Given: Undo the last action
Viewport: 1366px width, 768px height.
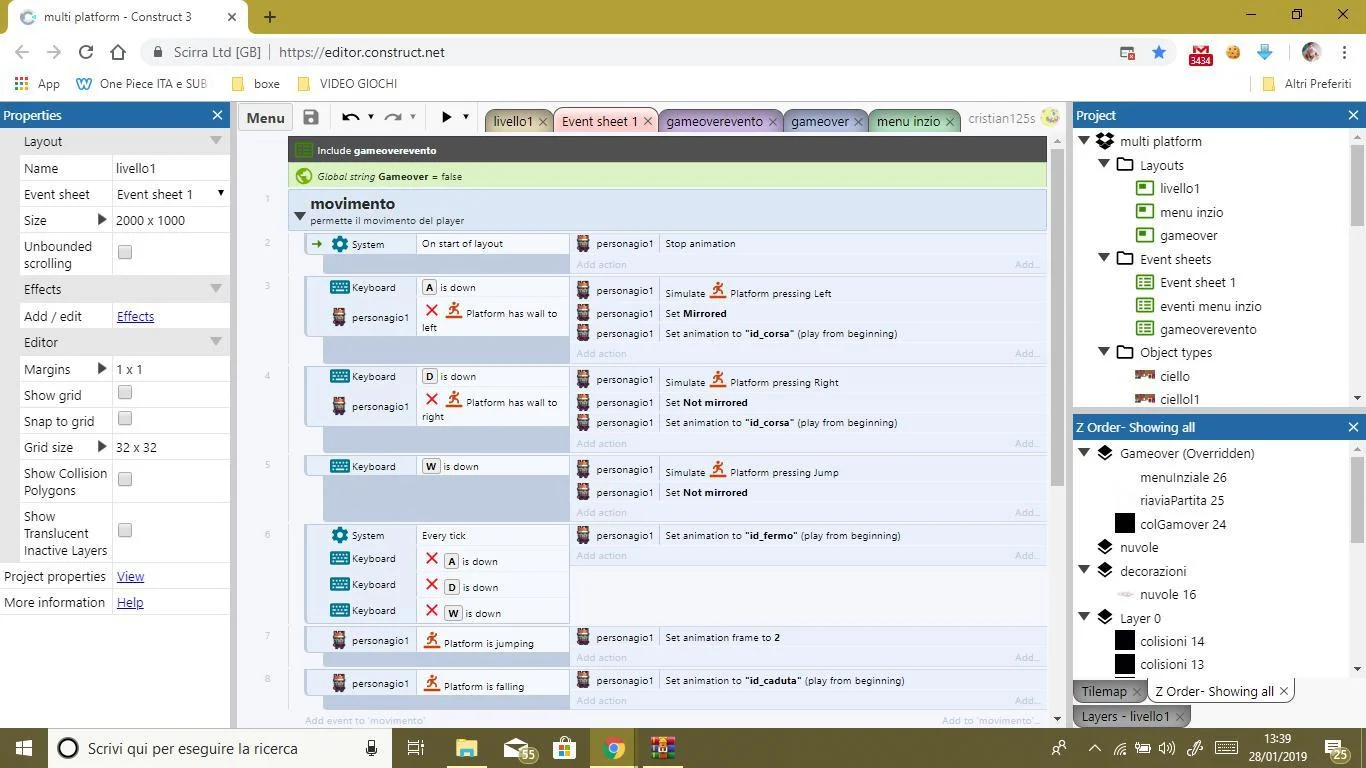Looking at the screenshot, I should pyautogui.click(x=350, y=117).
